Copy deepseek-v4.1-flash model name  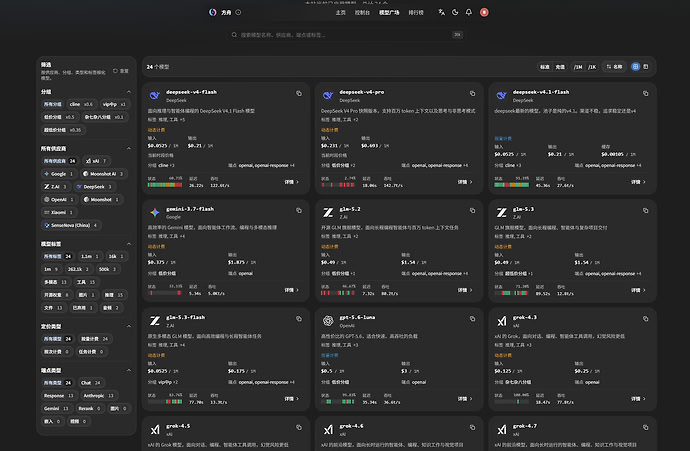646,93
